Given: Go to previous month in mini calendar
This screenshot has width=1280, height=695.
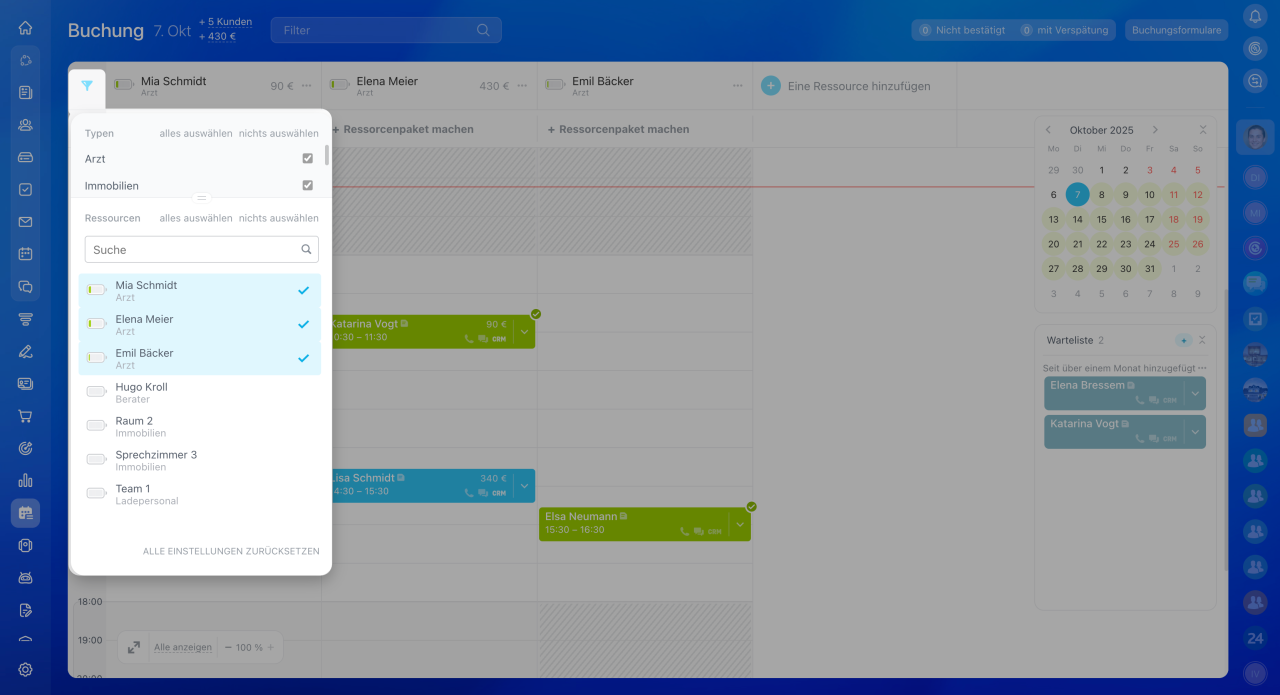Looking at the screenshot, I should (1048, 130).
